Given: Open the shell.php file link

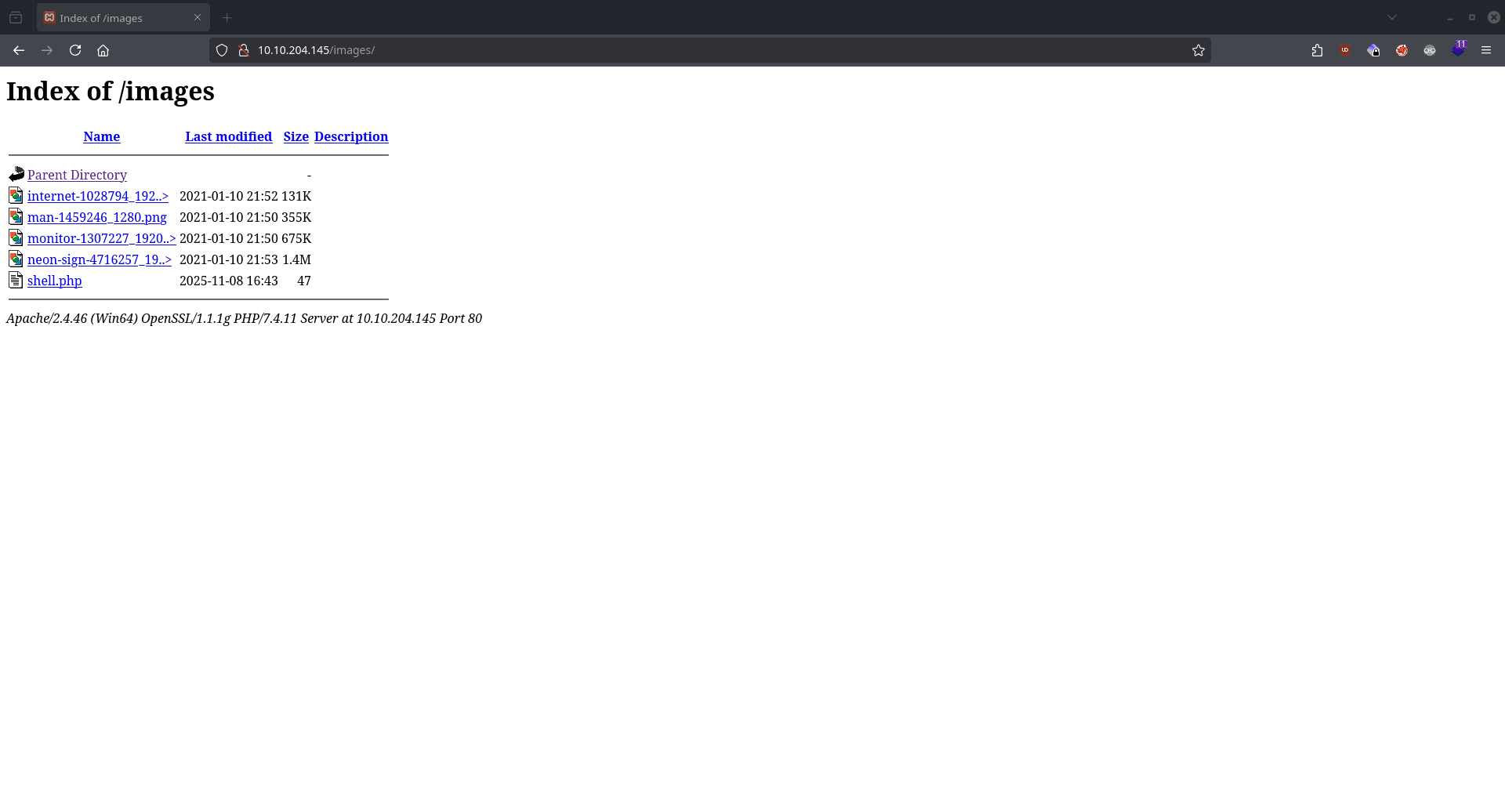Looking at the screenshot, I should (54, 281).
